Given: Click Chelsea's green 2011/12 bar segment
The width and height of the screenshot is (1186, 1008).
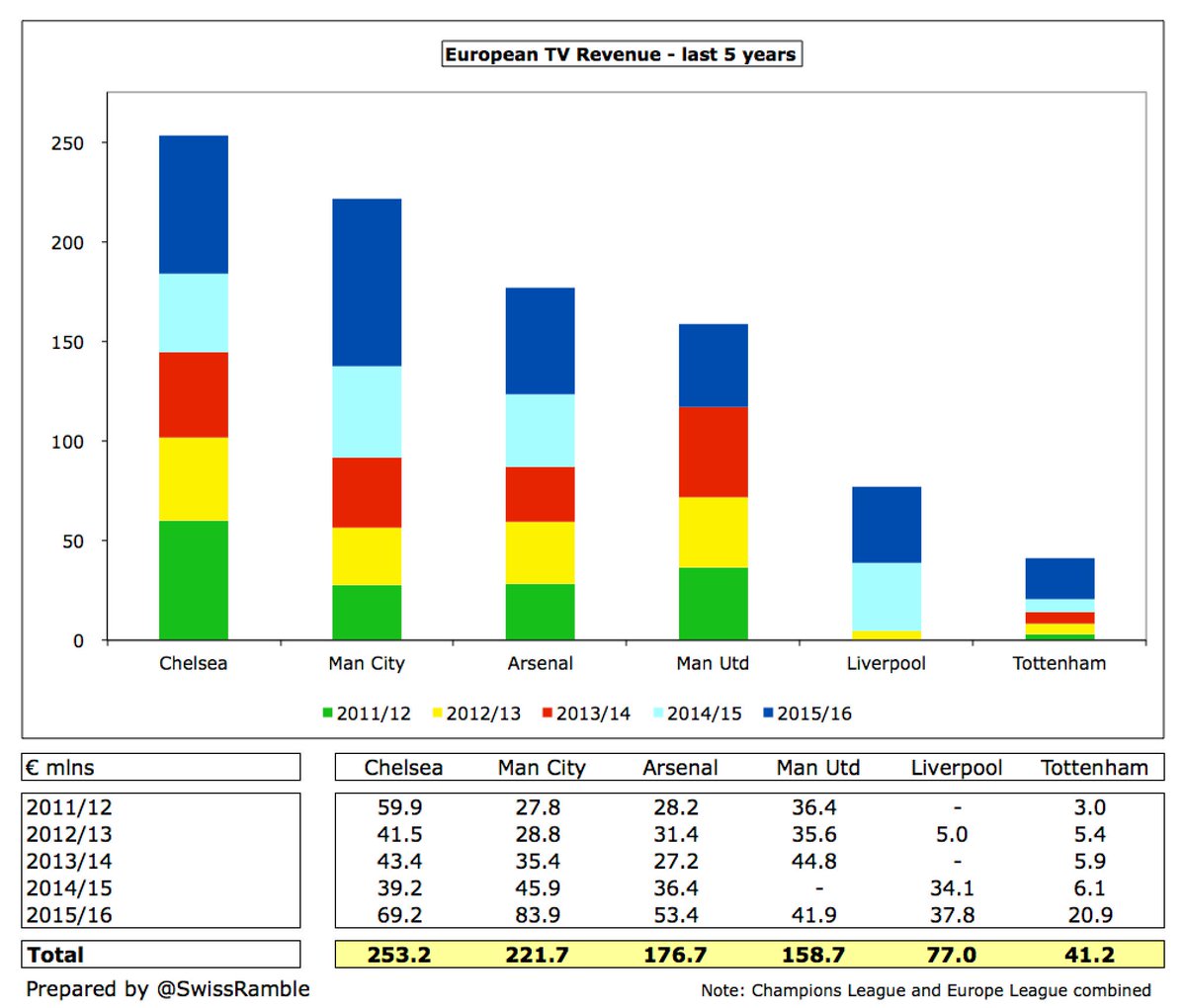Looking at the screenshot, I should coord(194,580).
